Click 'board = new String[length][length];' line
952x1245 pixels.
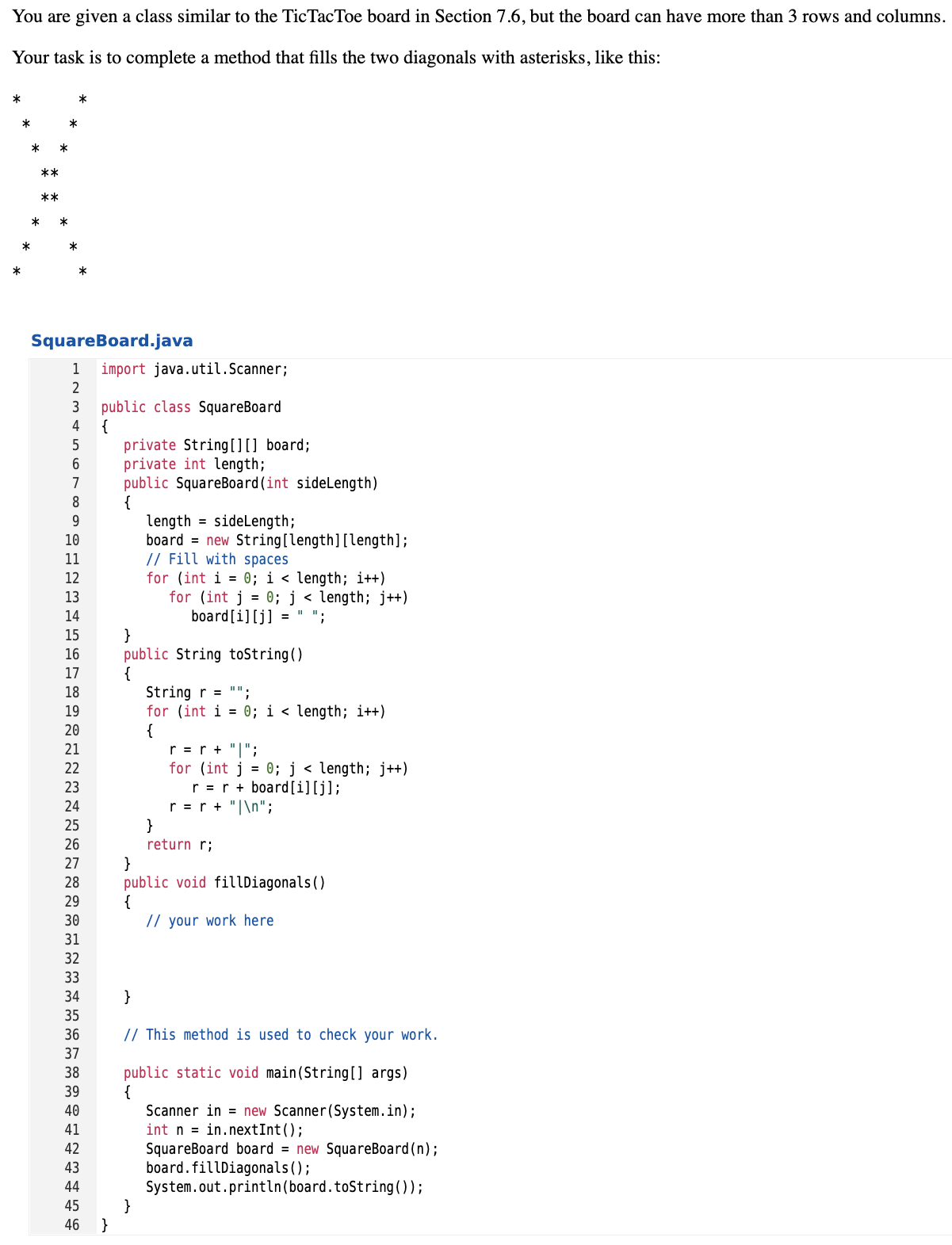tap(277, 540)
